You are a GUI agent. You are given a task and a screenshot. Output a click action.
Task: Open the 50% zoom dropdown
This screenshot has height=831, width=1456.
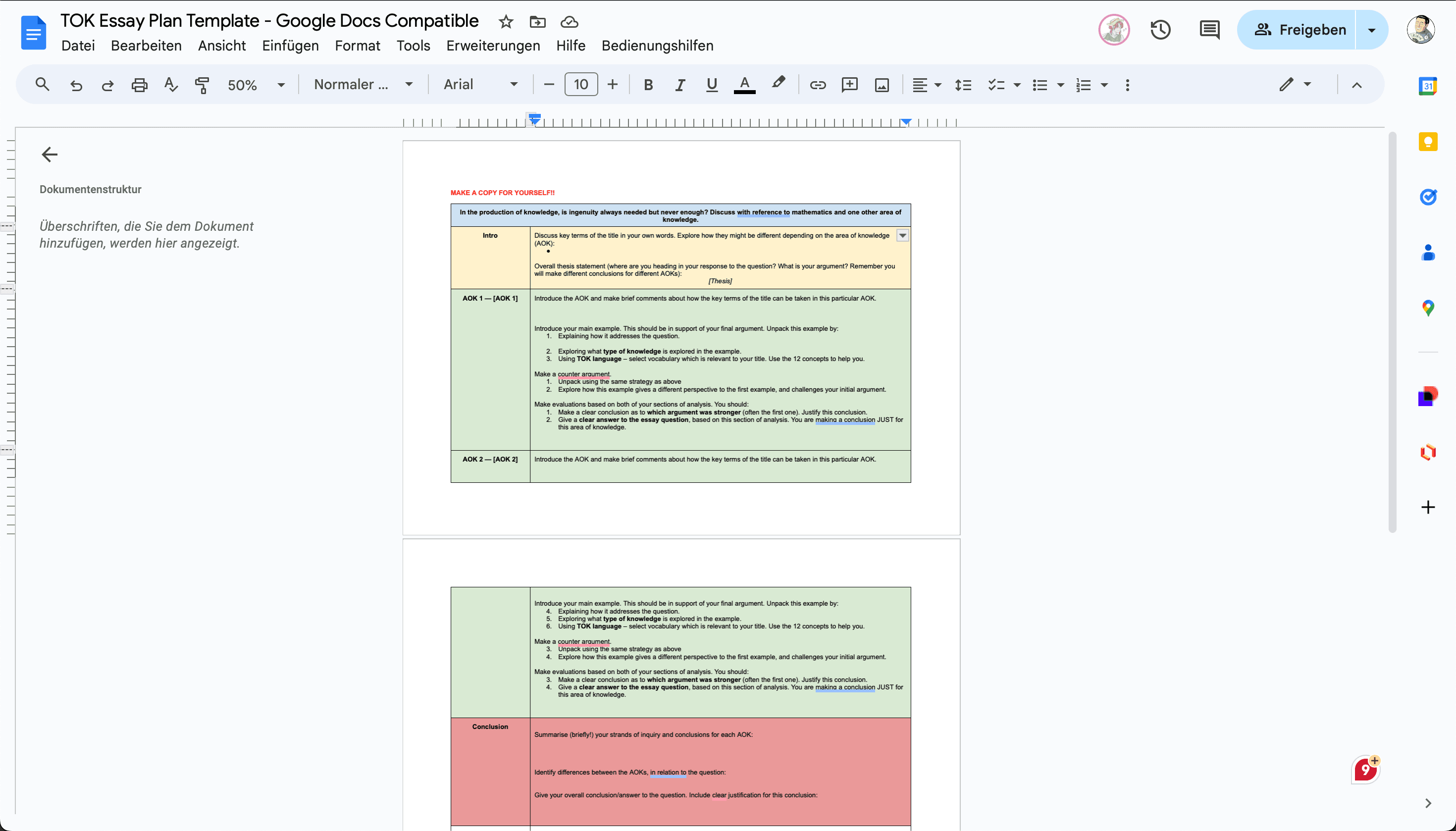[x=256, y=85]
